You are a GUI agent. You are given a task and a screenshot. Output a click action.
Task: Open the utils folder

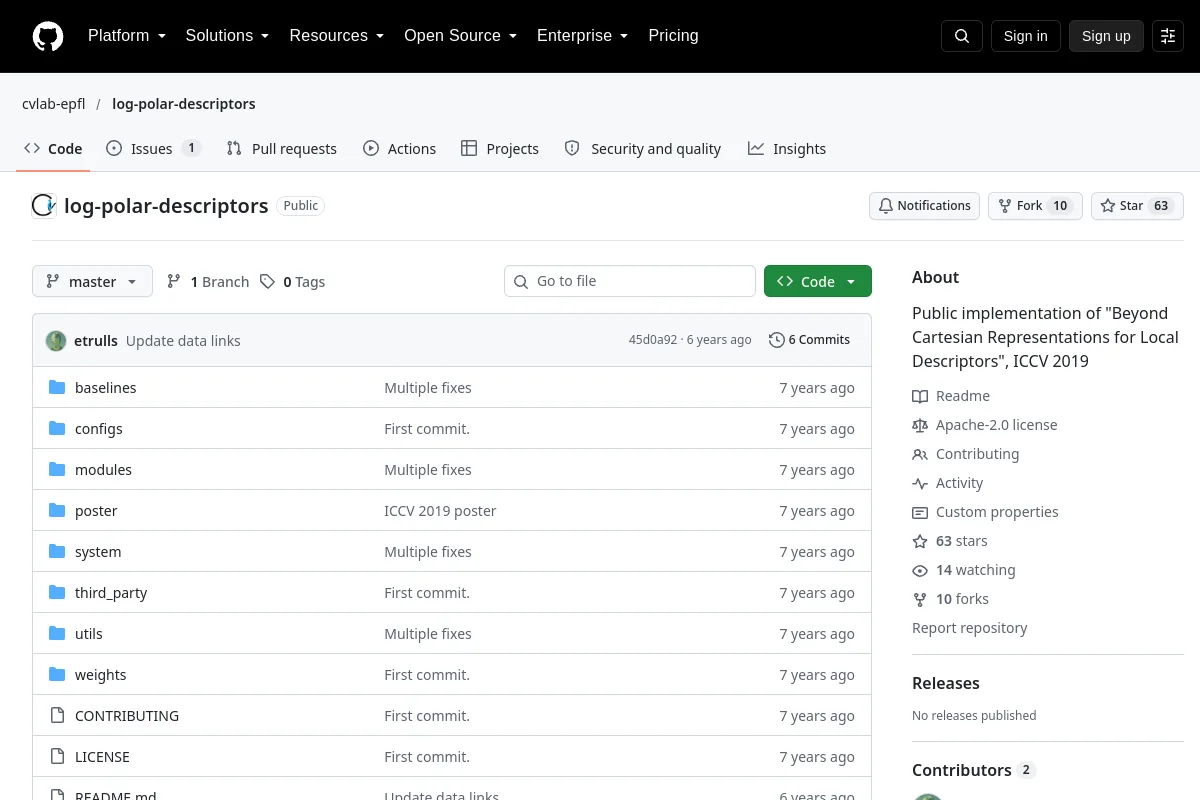[x=89, y=634]
